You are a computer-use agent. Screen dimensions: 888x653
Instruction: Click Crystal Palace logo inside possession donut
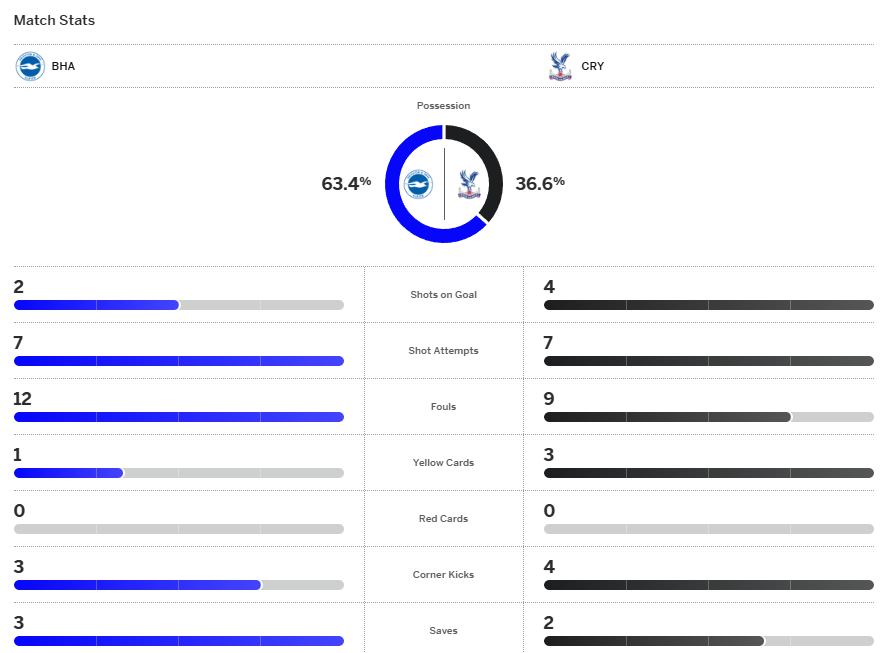point(466,185)
